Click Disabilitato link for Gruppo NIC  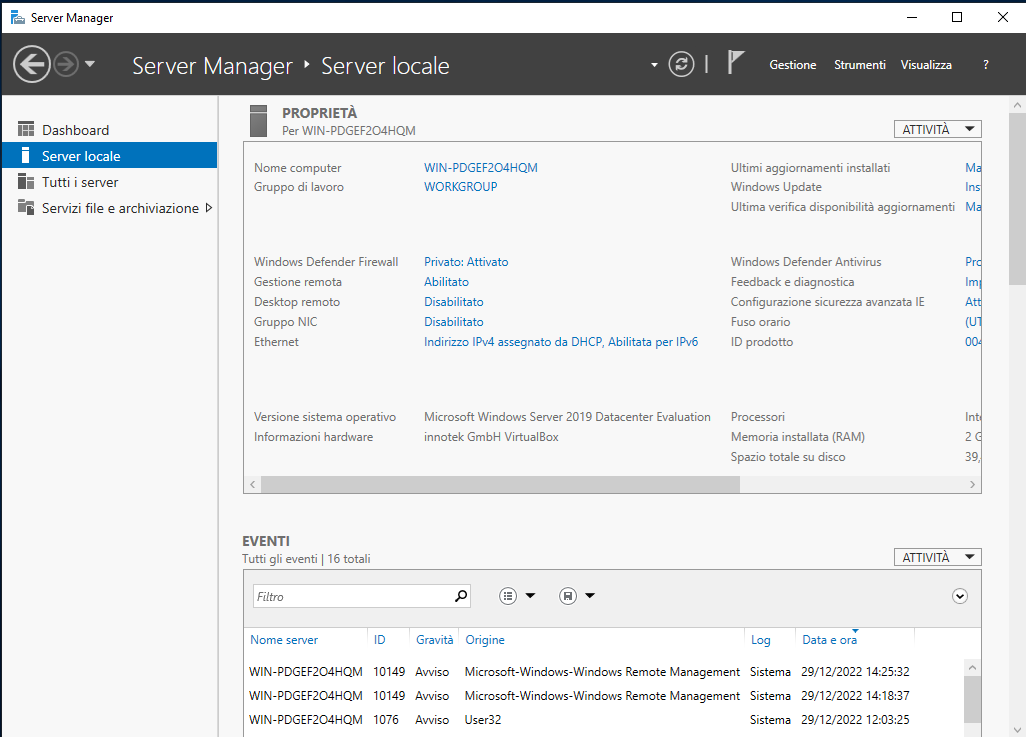click(453, 322)
